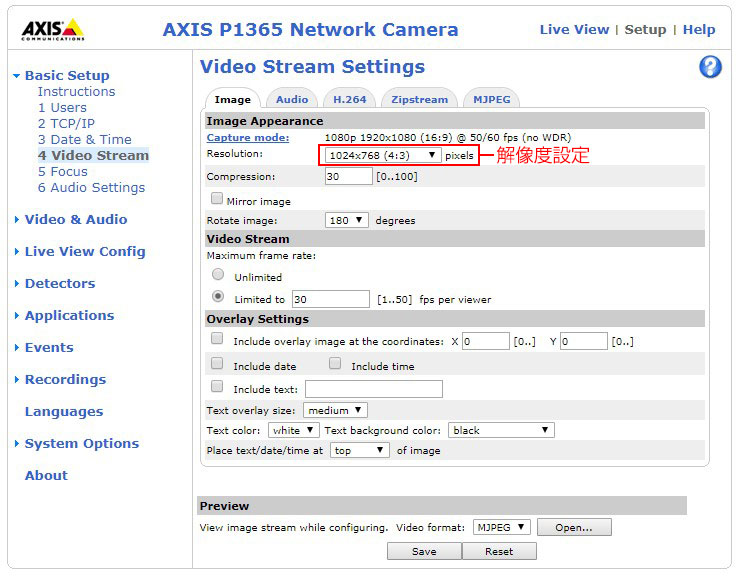This screenshot has height=577, width=741.
Task: Click the Open... preview button
Action: pyautogui.click(x=574, y=527)
